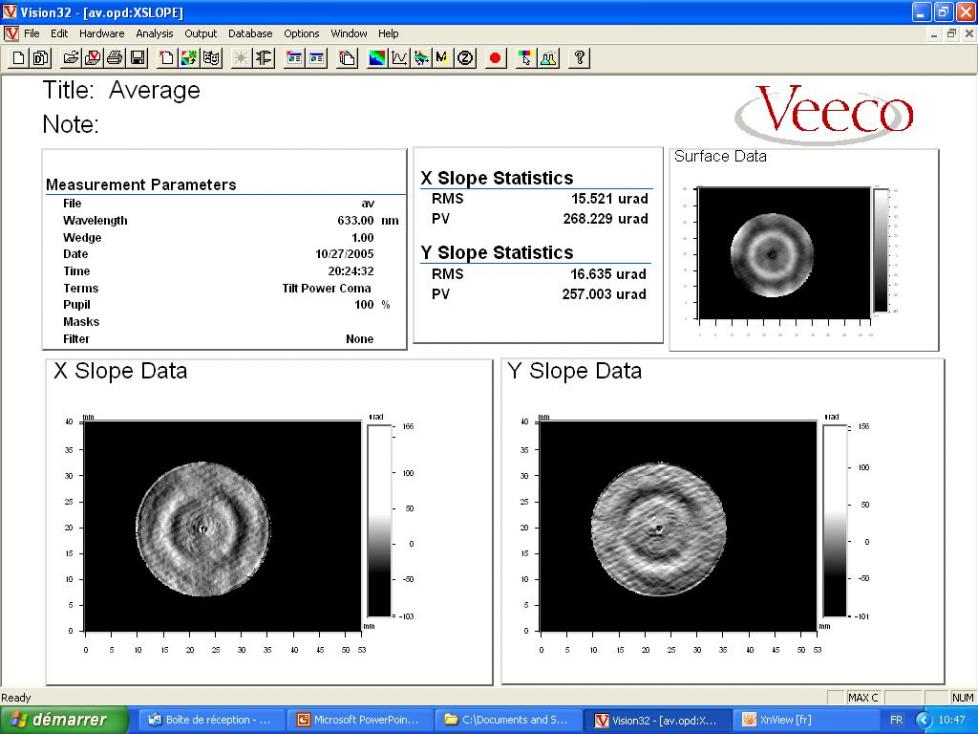Click the first blue window-layout icon
Image resolution: width=978 pixels, height=734 pixels.
click(294, 58)
